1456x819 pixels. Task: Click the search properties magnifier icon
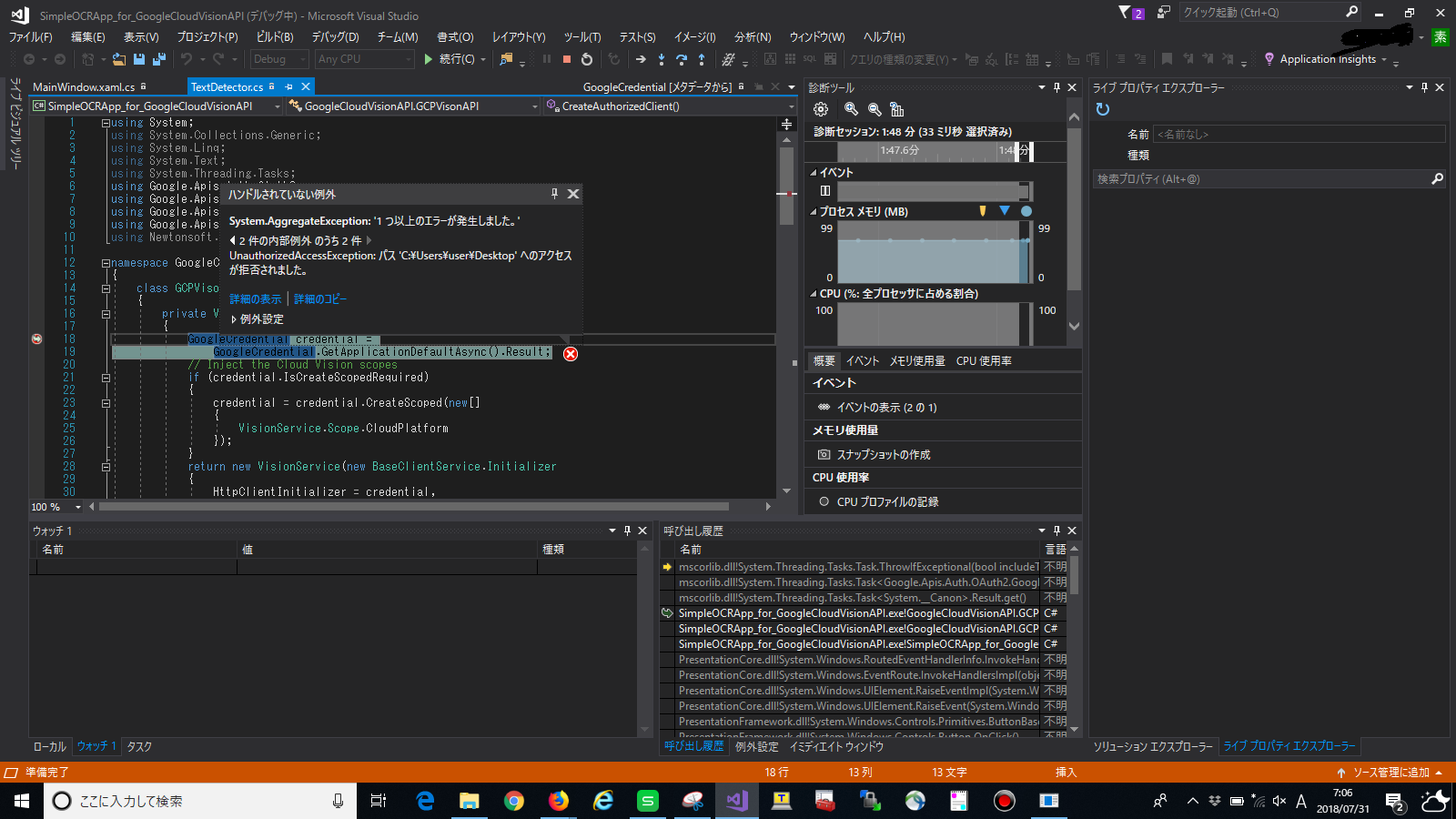[x=1438, y=179]
